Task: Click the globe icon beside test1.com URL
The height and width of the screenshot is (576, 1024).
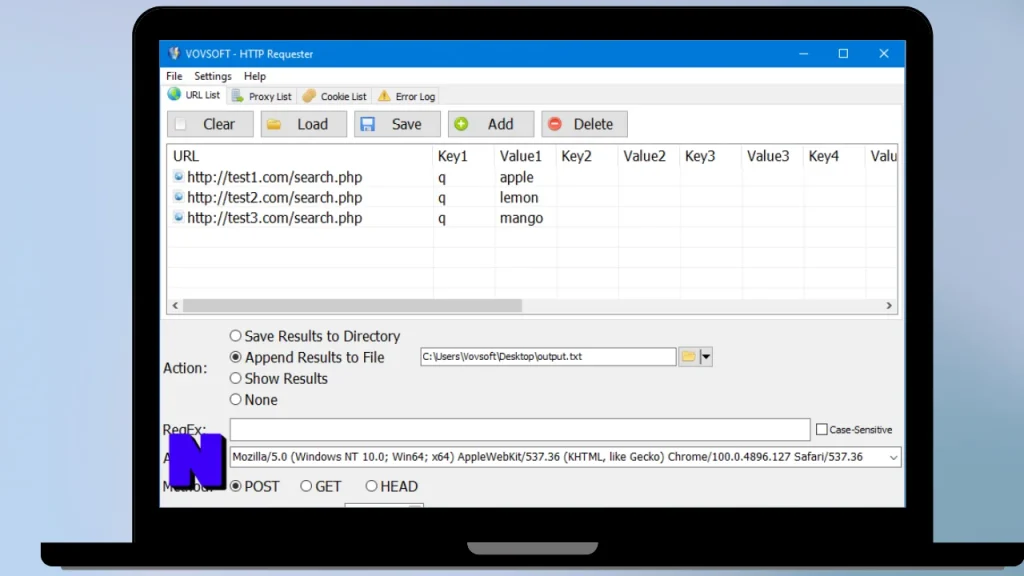Action: pos(178,176)
